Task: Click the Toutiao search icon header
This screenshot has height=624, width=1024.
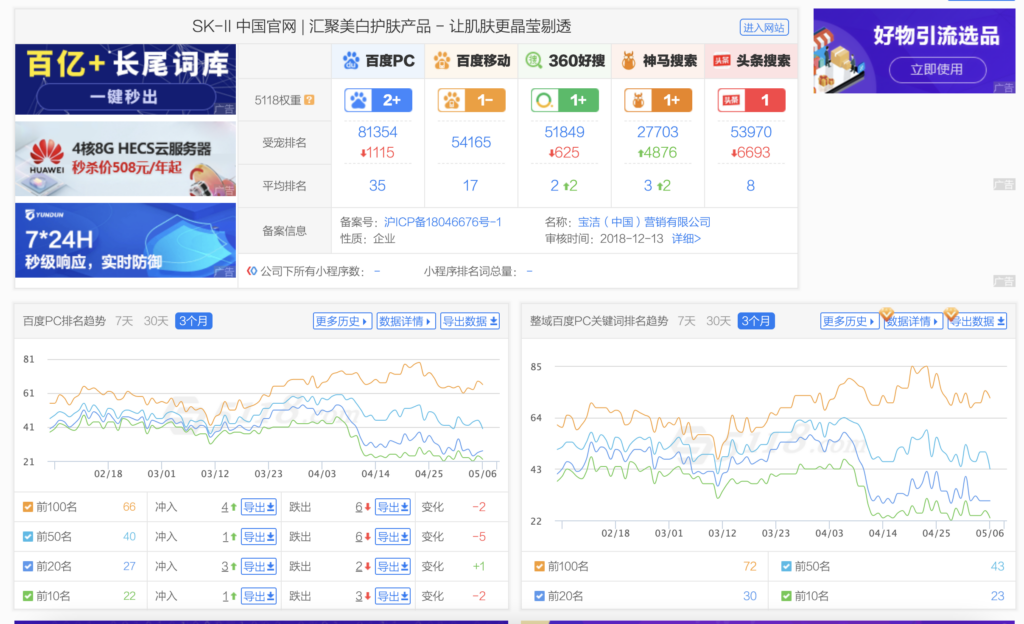Action: 722,61
